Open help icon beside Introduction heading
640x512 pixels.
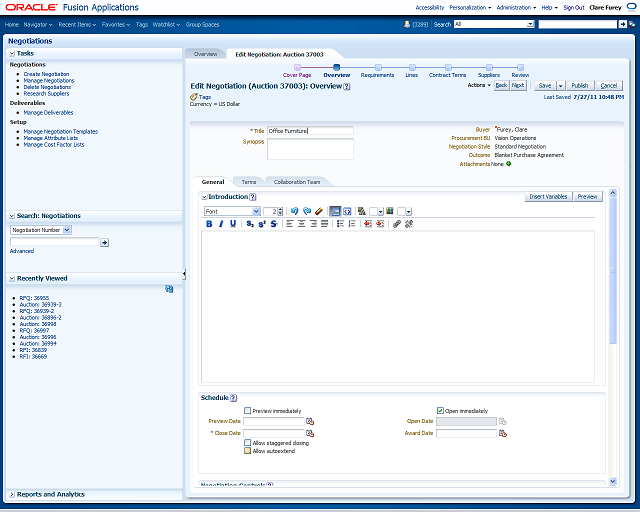click(253, 197)
